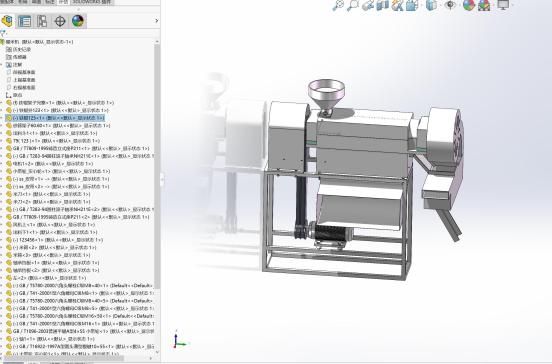
Task: Go back to the Previous View
Action: (x=368, y=5)
